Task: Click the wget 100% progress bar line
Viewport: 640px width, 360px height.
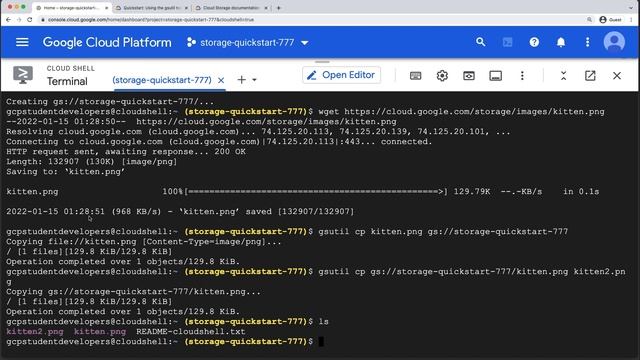Action: pos(302,191)
